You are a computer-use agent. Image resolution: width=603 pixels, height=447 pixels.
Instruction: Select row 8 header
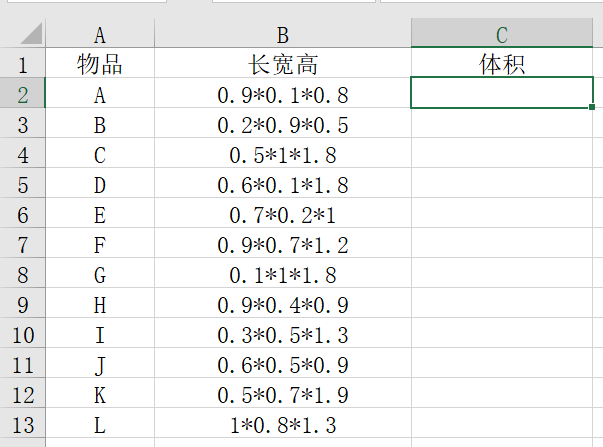pos(23,273)
